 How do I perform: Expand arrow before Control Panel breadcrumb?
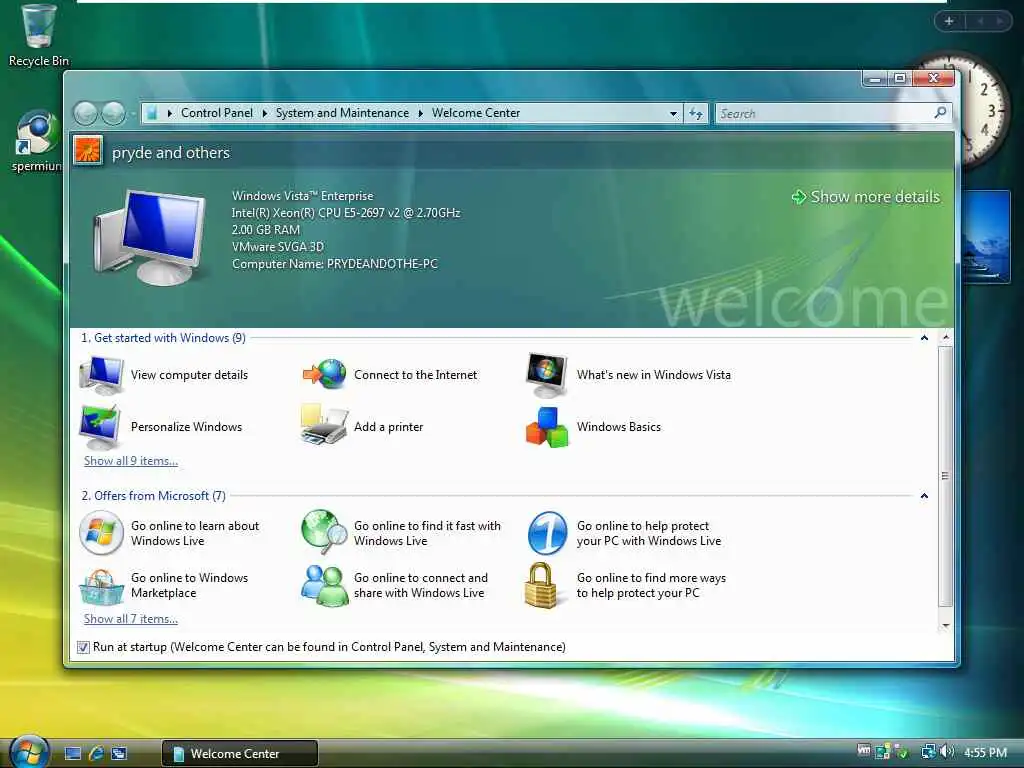click(x=169, y=114)
